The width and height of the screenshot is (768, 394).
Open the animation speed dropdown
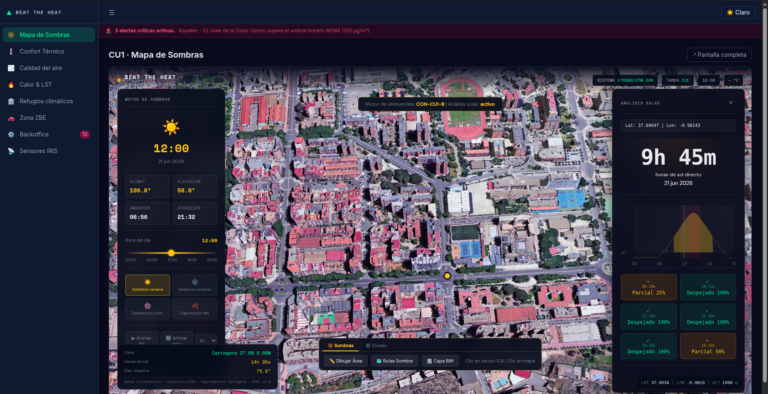tap(206, 340)
